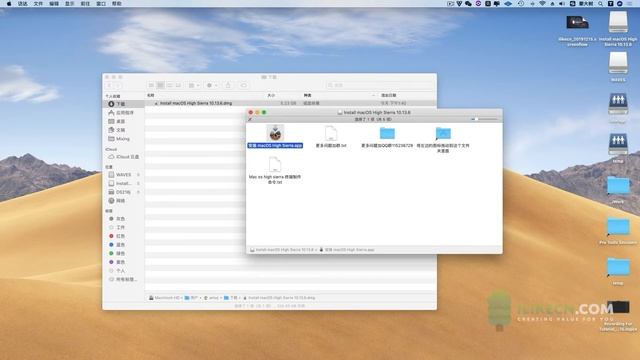
Task: Open the 前往 menu in menu bar
Action: coord(85,4)
